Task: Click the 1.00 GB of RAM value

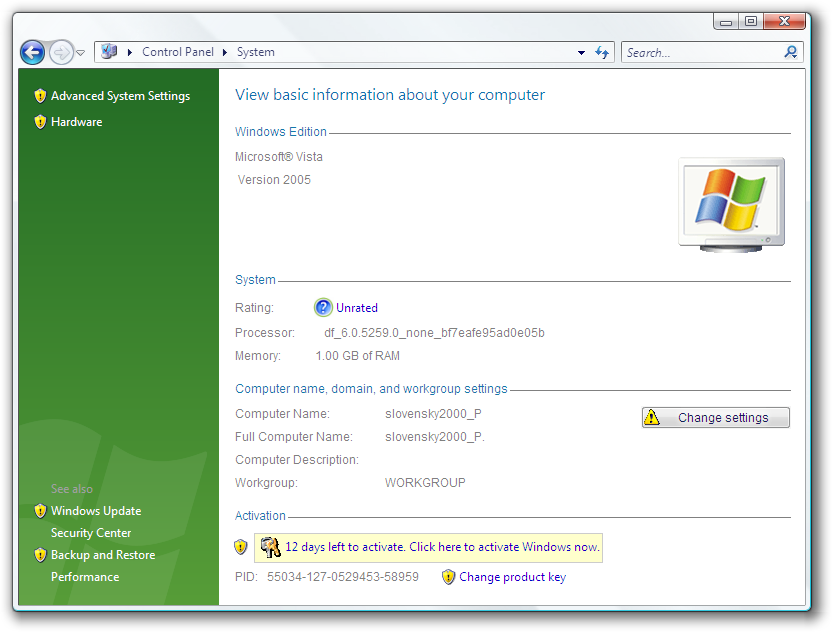Action: click(x=358, y=356)
